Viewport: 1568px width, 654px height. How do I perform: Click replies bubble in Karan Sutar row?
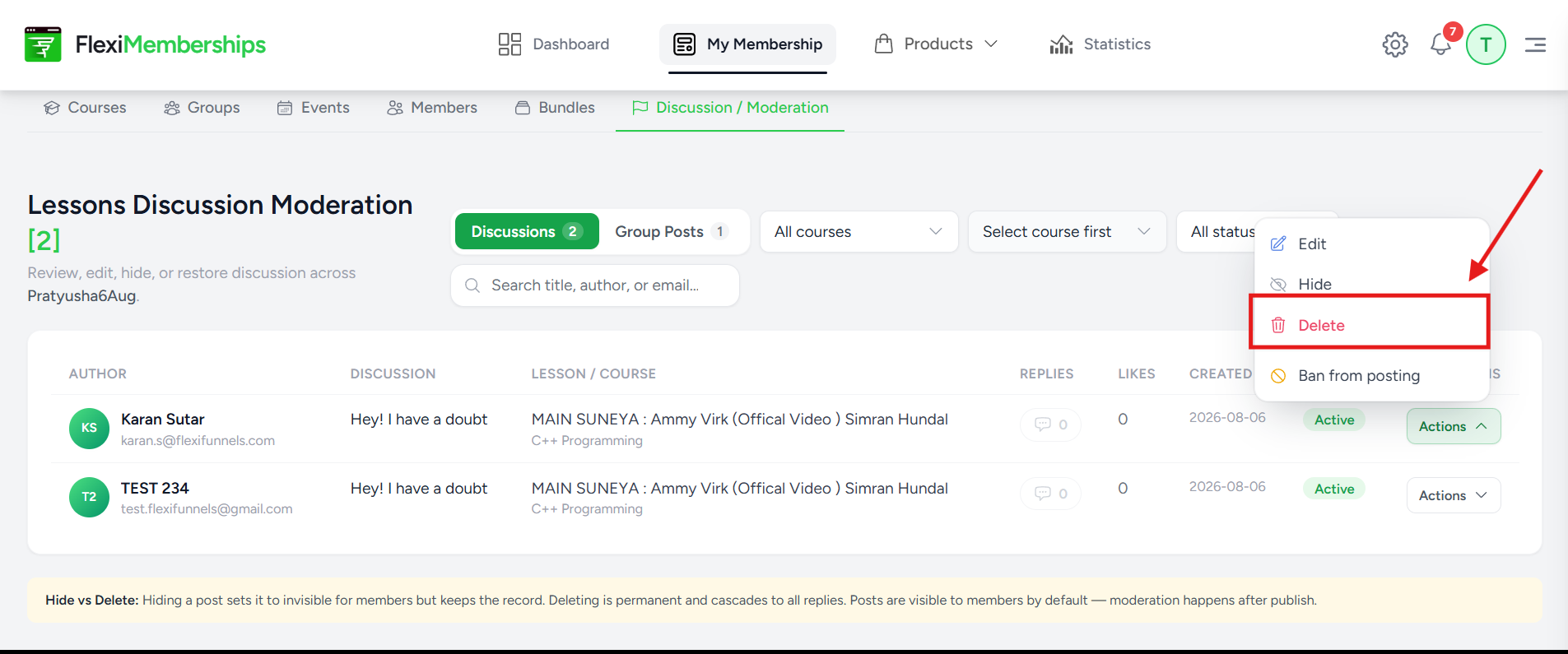click(1050, 424)
